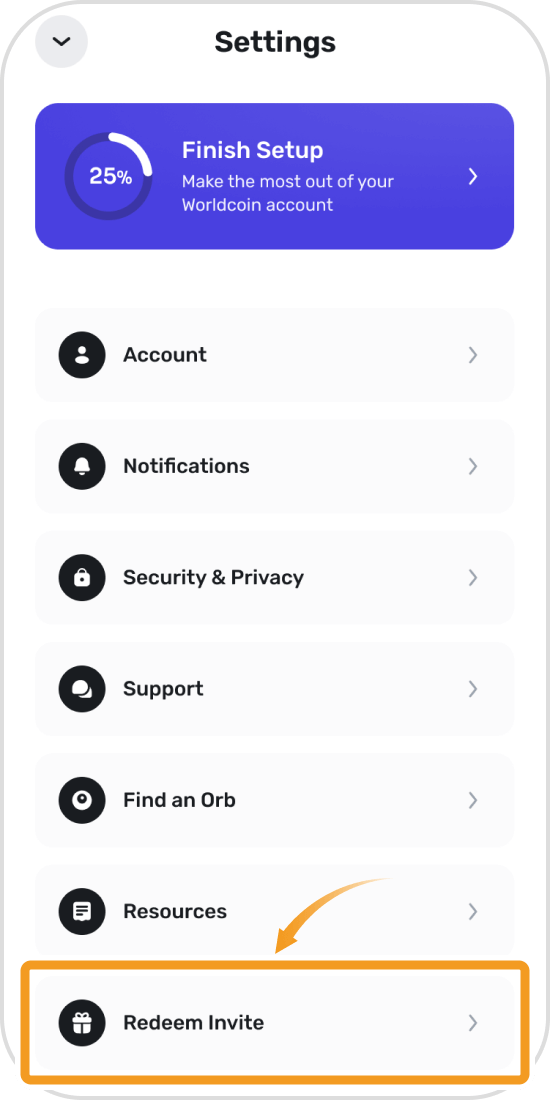
Task: Expand the Find an Orb chevron
Action: 473,800
